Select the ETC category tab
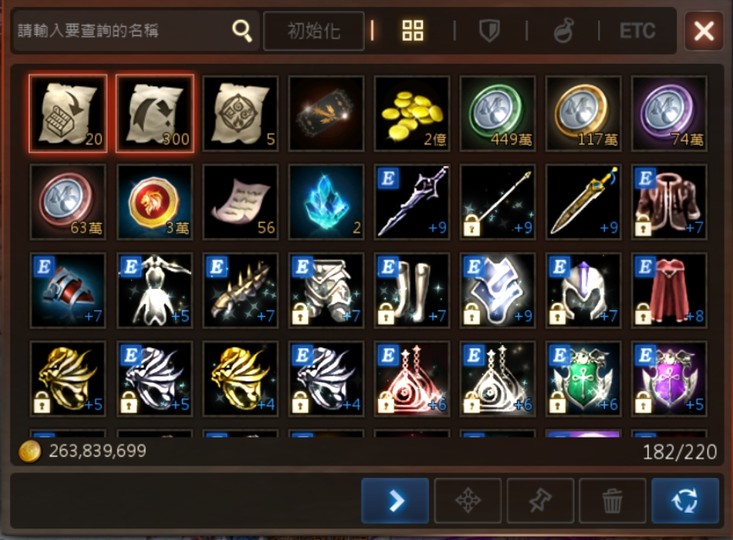Screen dimensions: 733x540 point(637,31)
